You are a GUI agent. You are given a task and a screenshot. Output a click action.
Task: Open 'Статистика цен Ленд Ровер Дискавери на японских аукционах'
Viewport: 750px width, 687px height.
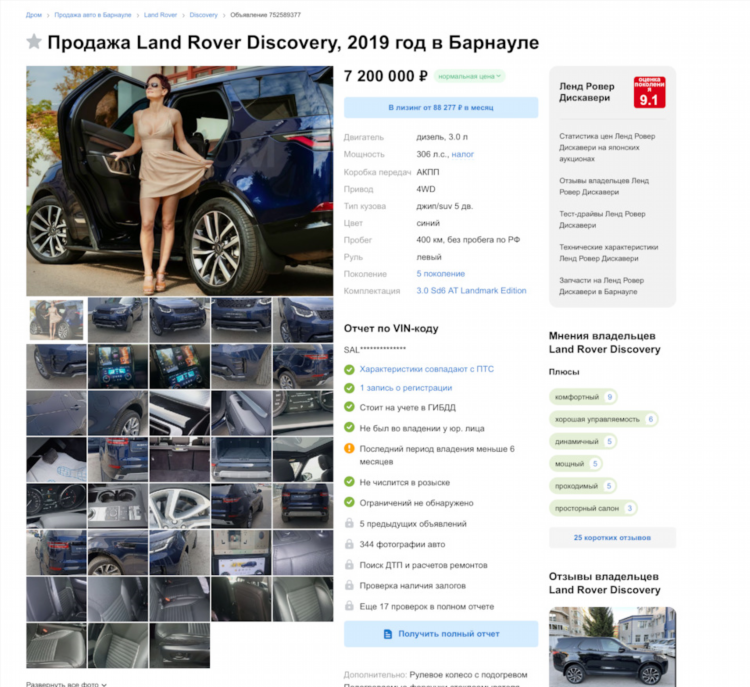tap(607, 147)
